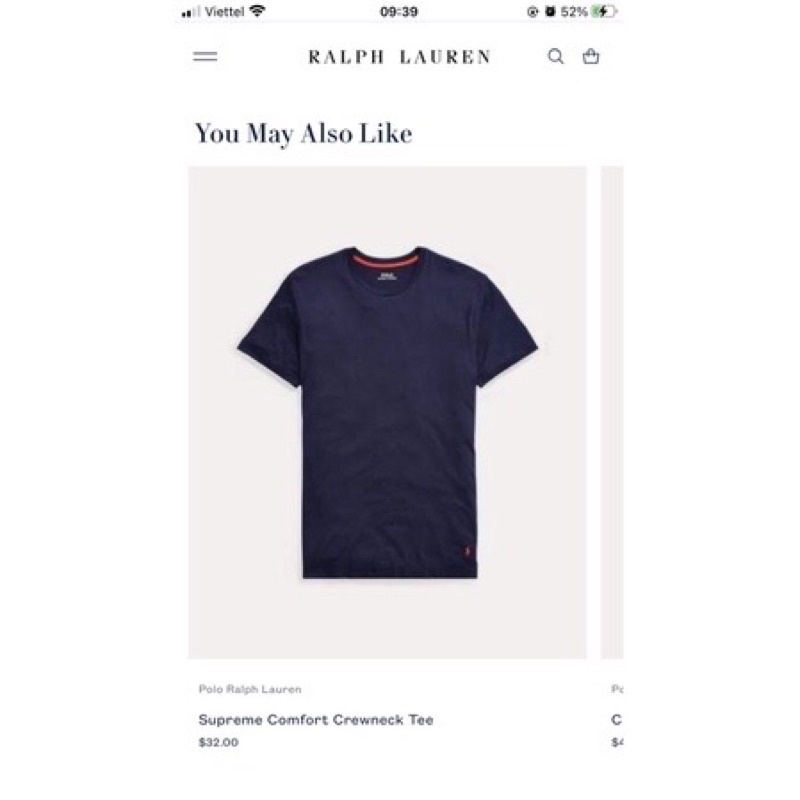The image size is (800, 800).
Task: Open the shopping bag icon
Action: [591, 56]
